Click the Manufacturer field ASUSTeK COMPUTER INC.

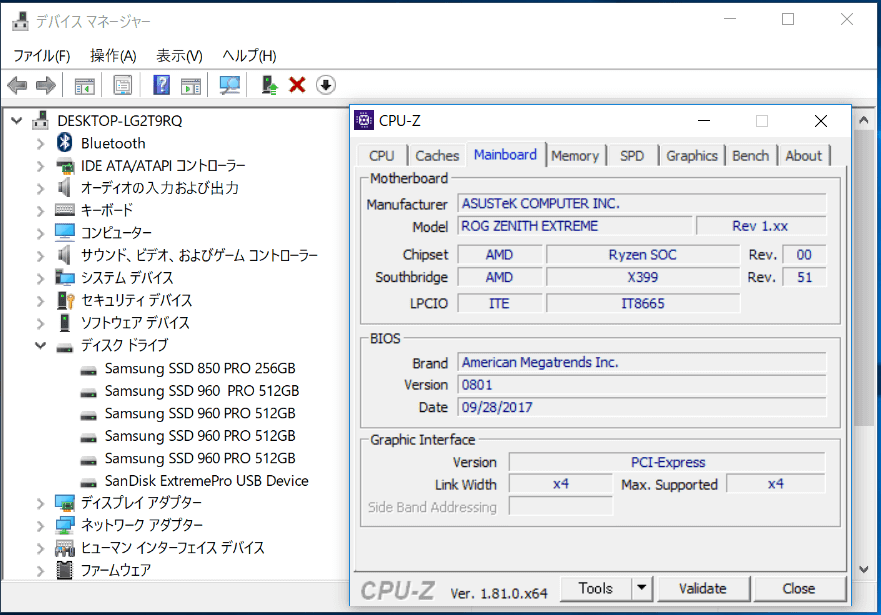[642, 203]
